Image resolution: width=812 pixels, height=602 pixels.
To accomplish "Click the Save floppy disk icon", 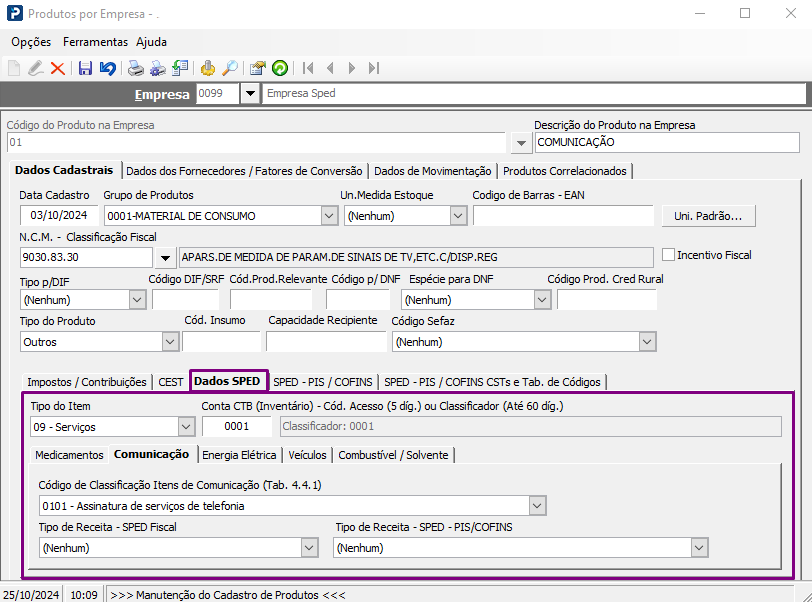I will (x=85, y=68).
